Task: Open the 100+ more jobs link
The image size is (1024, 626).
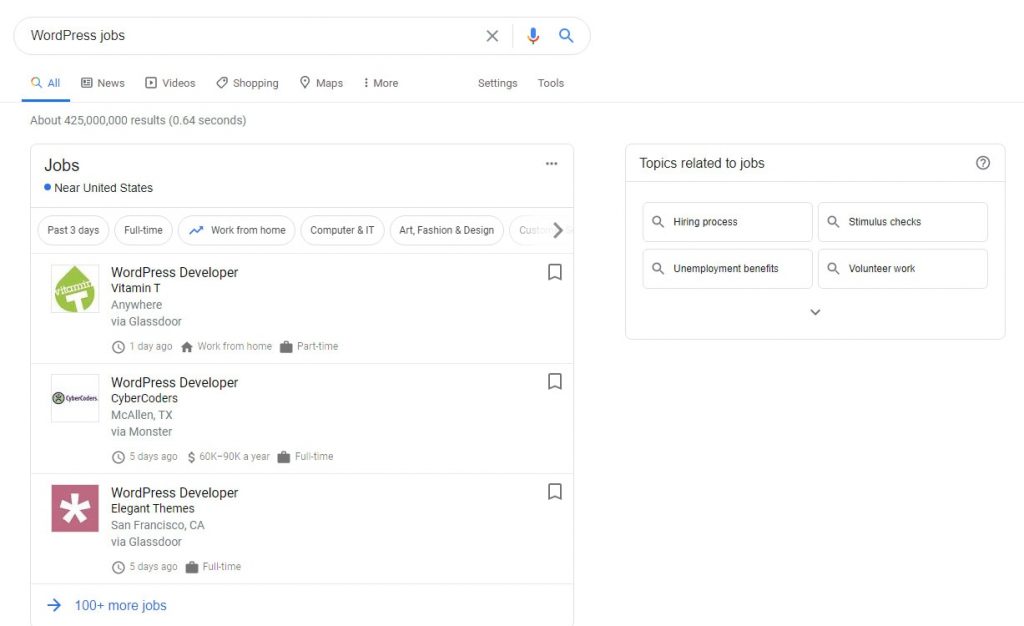Action: coord(121,605)
